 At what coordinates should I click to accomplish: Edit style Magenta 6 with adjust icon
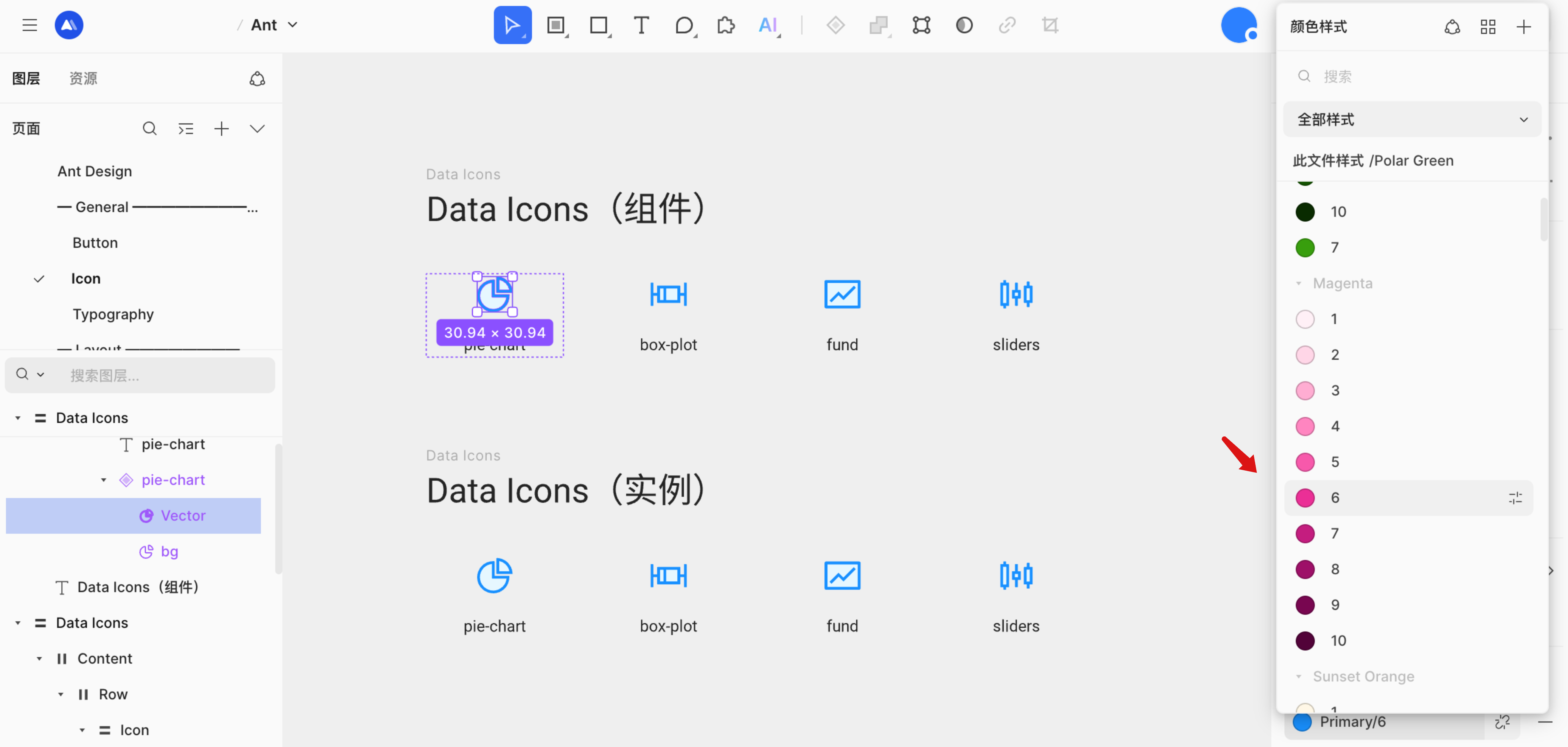pyautogui.click(x=1516, y=498)
